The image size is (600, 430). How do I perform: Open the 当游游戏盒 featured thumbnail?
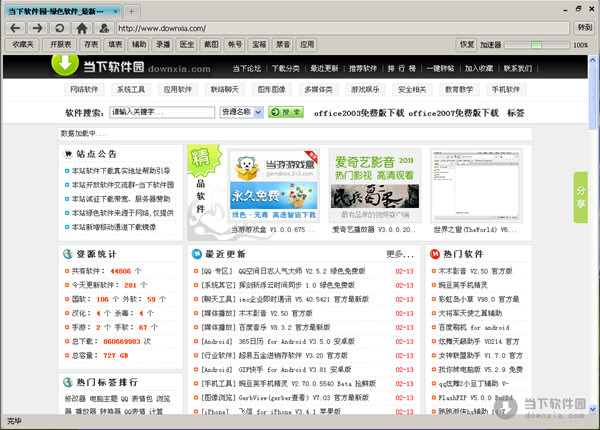[x=274, y=186]
